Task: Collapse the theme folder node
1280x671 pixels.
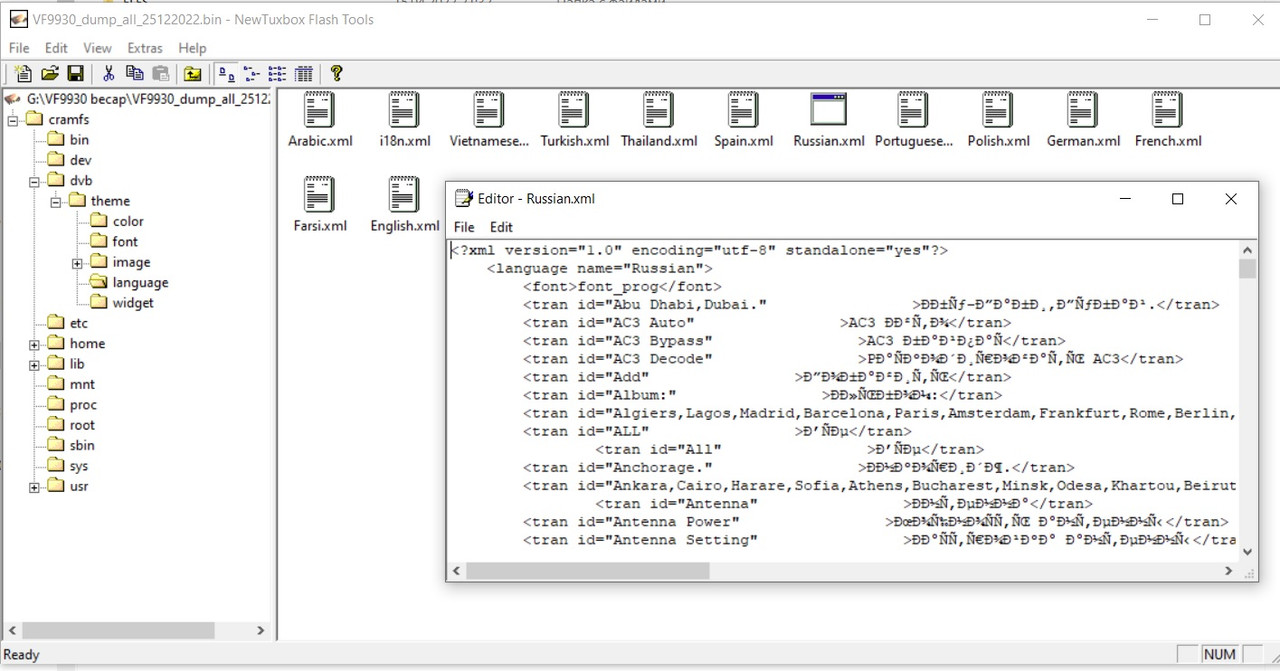Action: point(56,201)
